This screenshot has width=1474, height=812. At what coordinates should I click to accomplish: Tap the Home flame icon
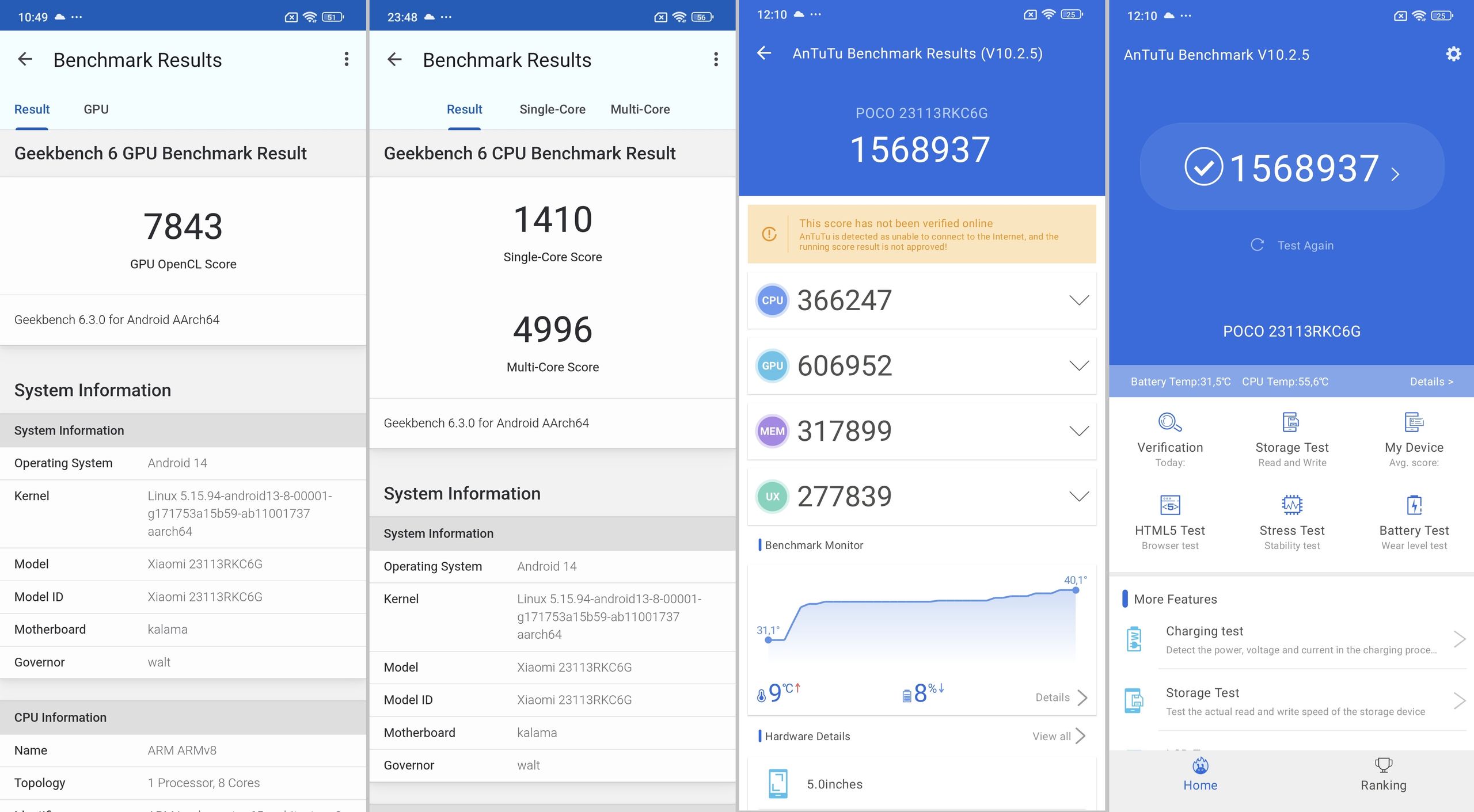coord(1201,765)
